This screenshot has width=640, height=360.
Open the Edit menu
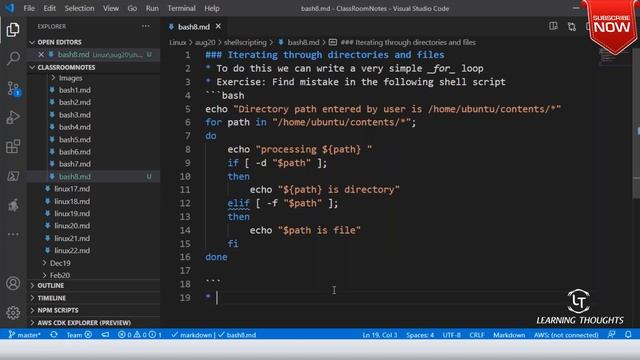tap(49, 8)
